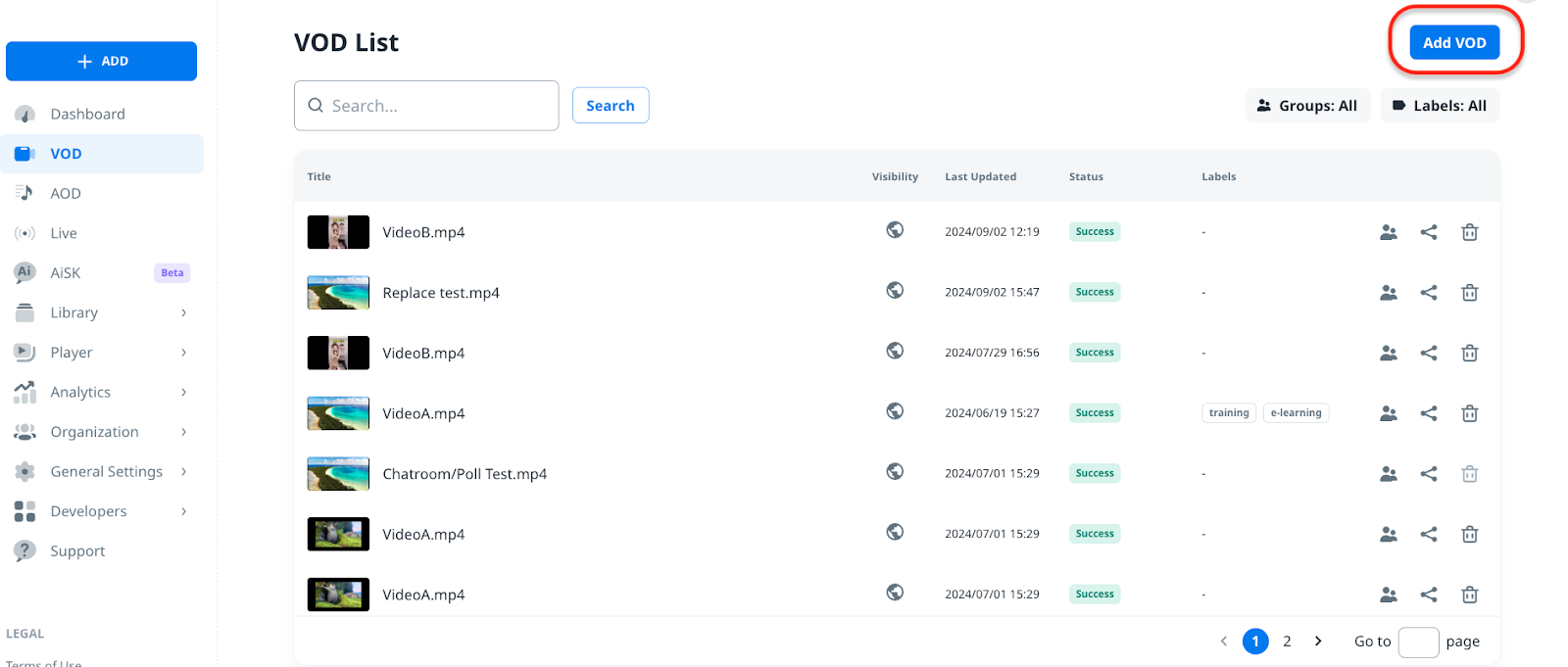This screenshot has height=667, width=1568.
Task: Open group access icon for Chatroom/Poll Test.mp4
Action: [x=1388, y=474]
